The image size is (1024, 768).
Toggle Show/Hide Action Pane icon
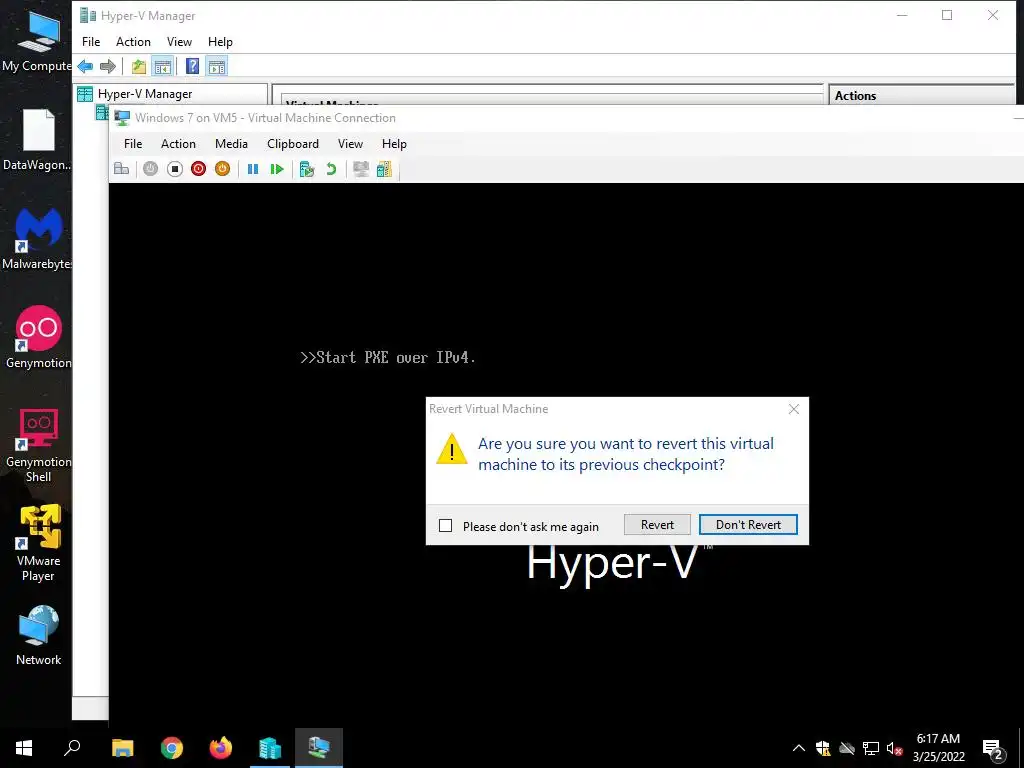pyautogui.click(x=217, y=66)
